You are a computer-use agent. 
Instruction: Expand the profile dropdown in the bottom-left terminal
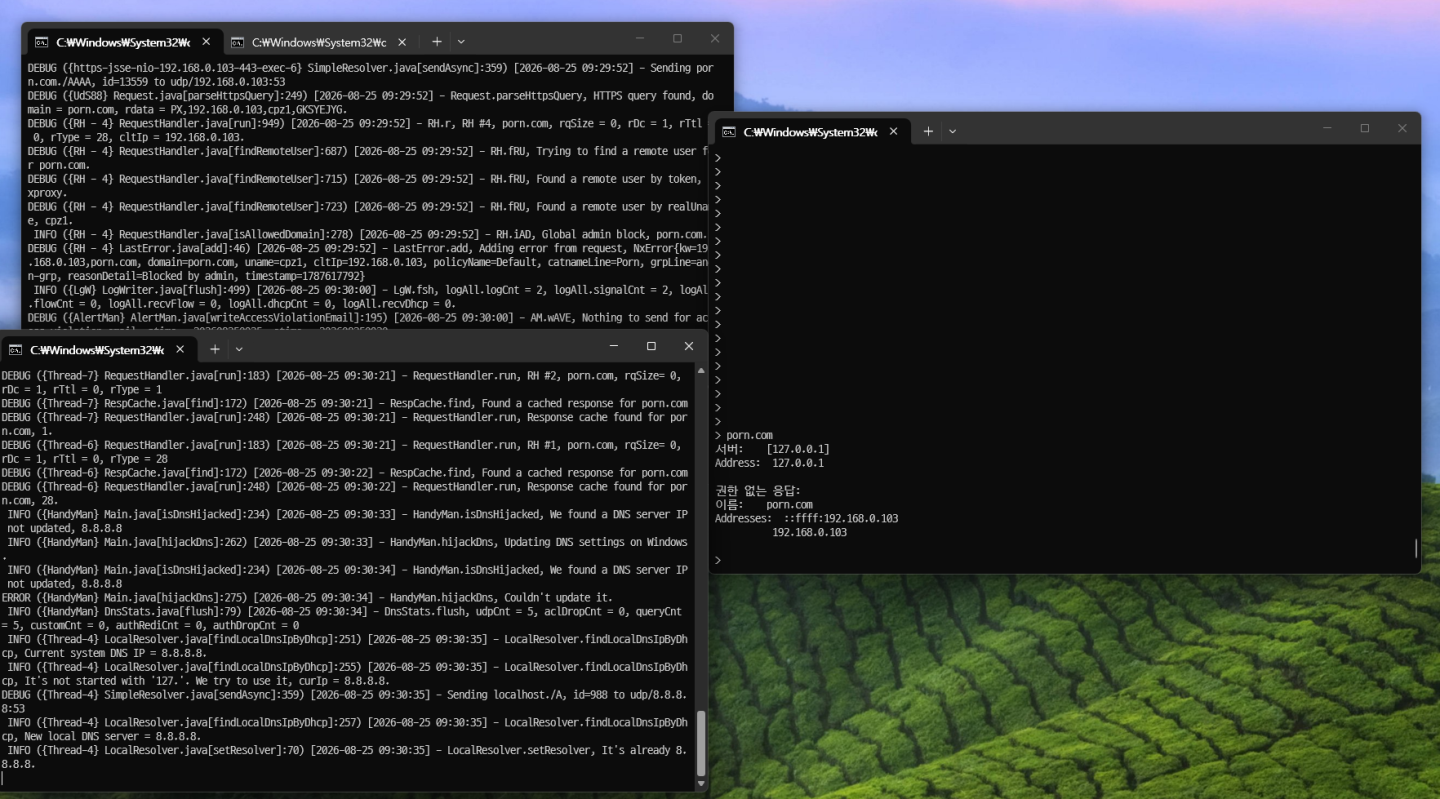pyautogui.click(x=239, y=349)
